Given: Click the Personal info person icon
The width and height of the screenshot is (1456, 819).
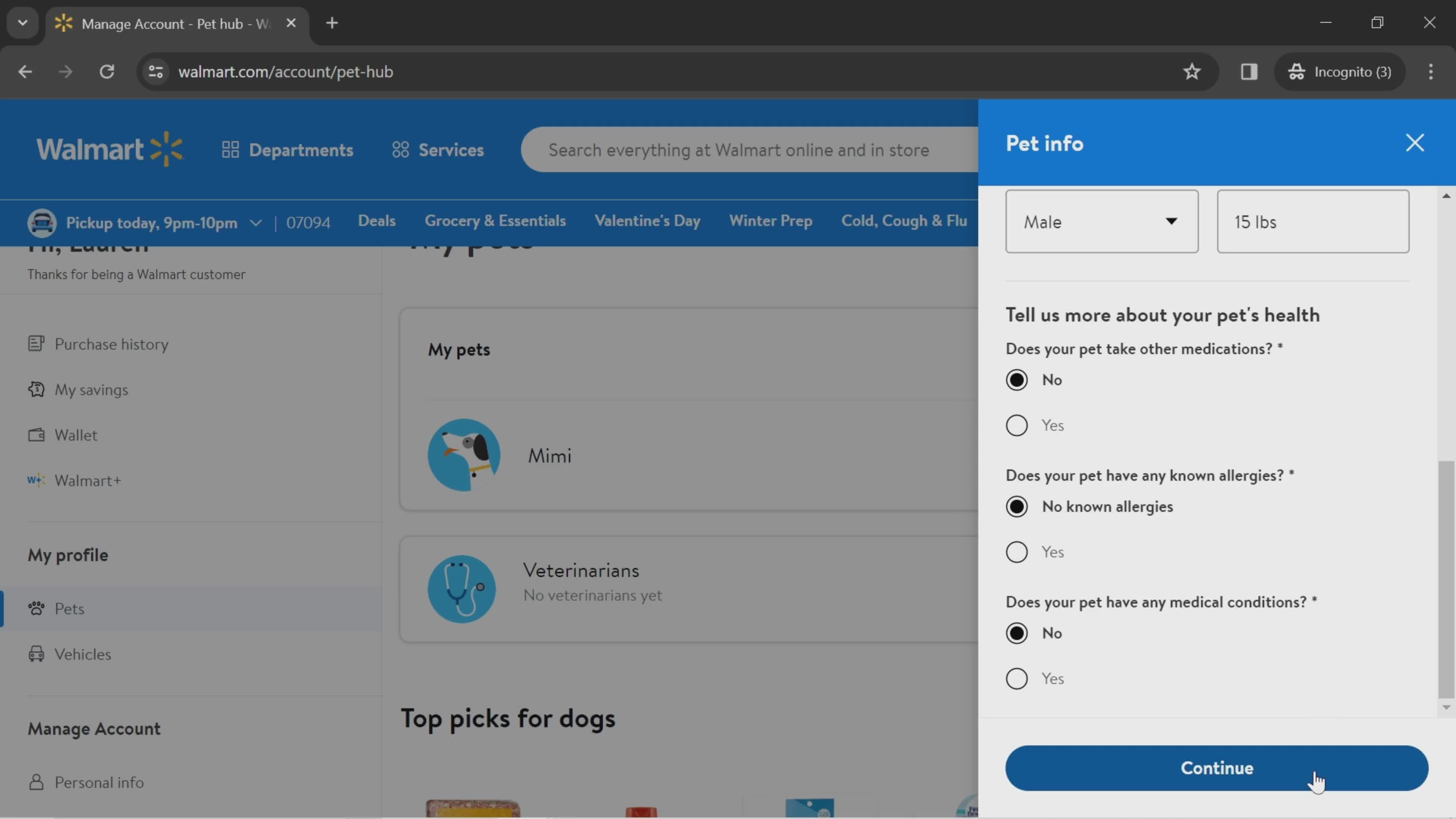Looking at the screenshot, I should [x=36, y=782].
